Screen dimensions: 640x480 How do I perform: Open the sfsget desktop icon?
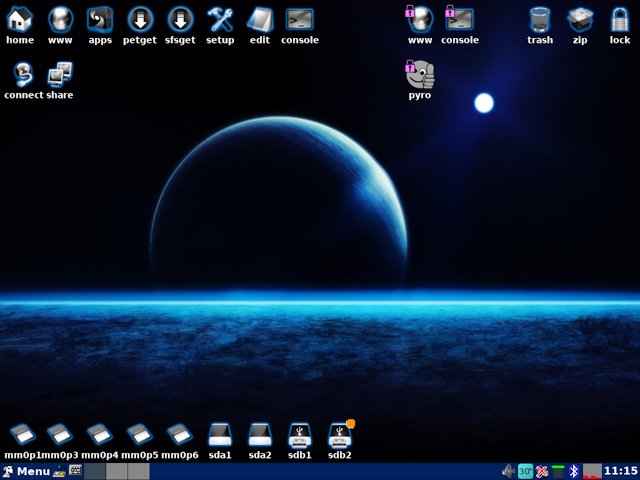pos(180,19)
